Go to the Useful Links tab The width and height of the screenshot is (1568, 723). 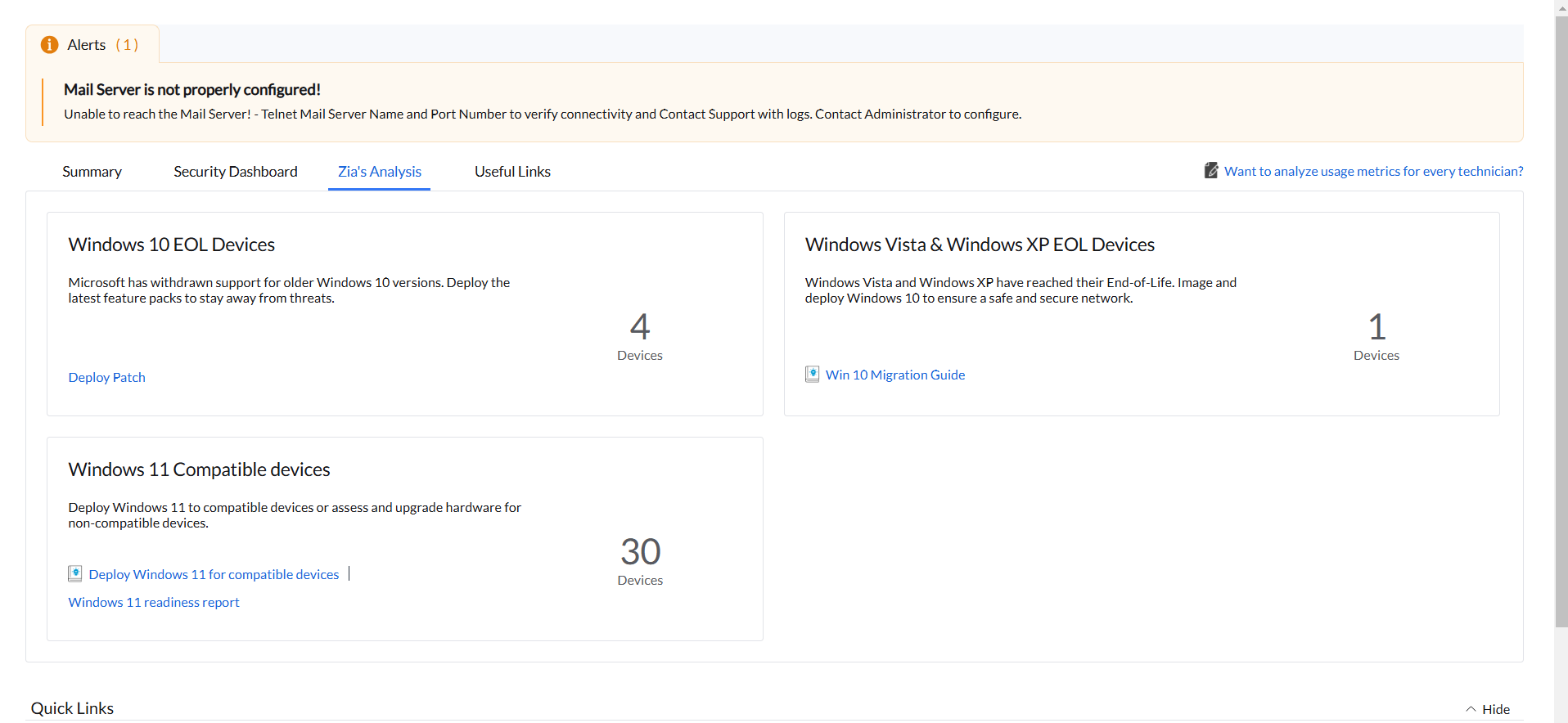(512, 172)
